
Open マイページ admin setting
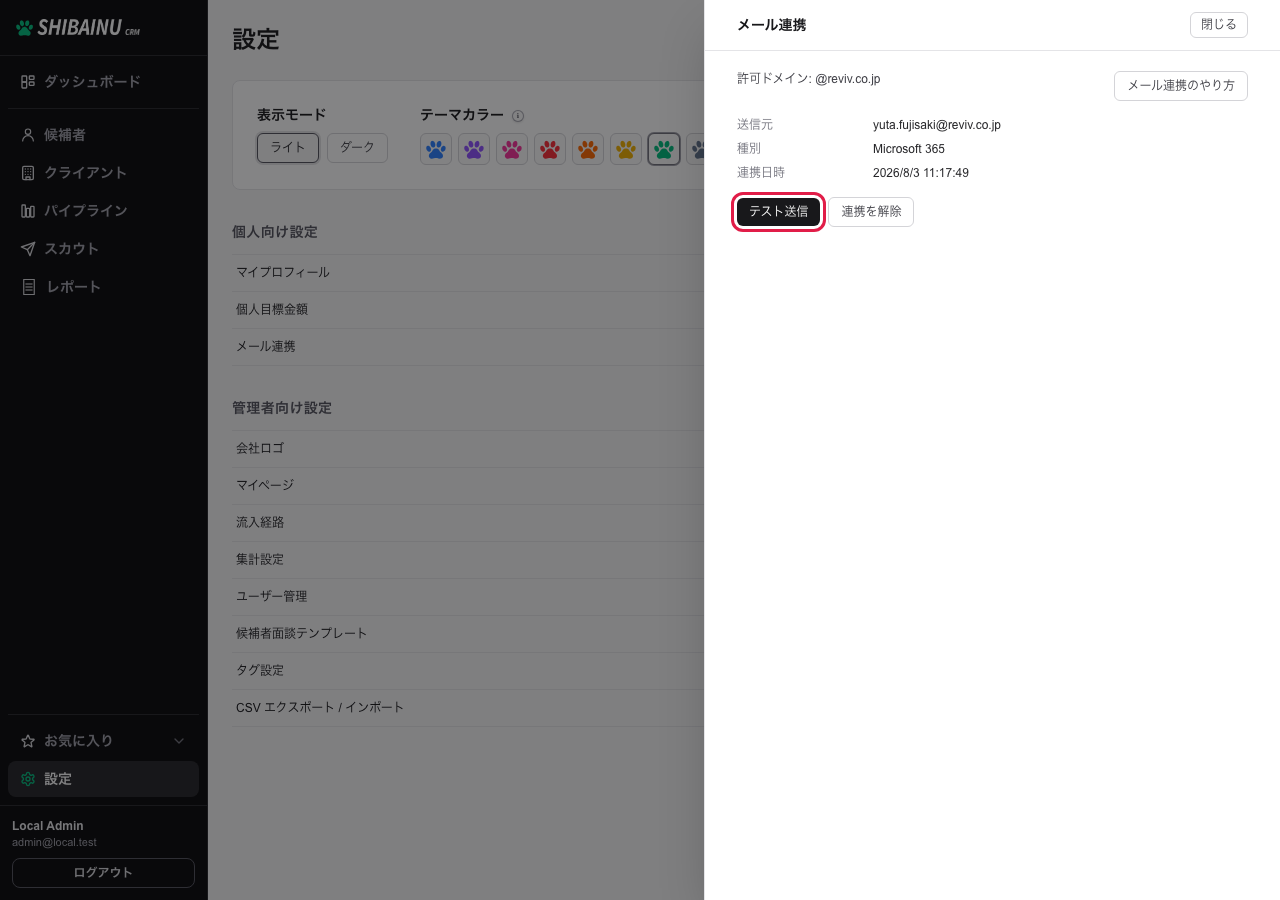point(468,486)
